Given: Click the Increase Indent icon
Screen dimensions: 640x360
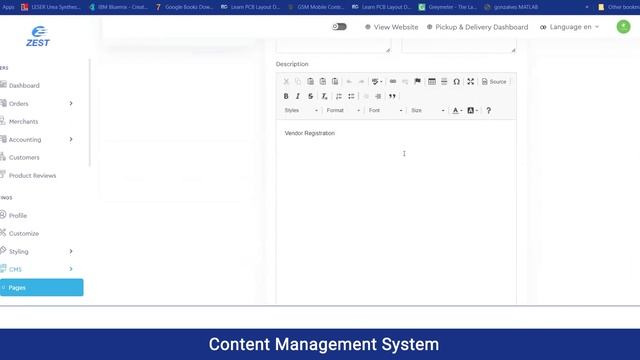Looking at the screenshot, I should pos(378,96).
